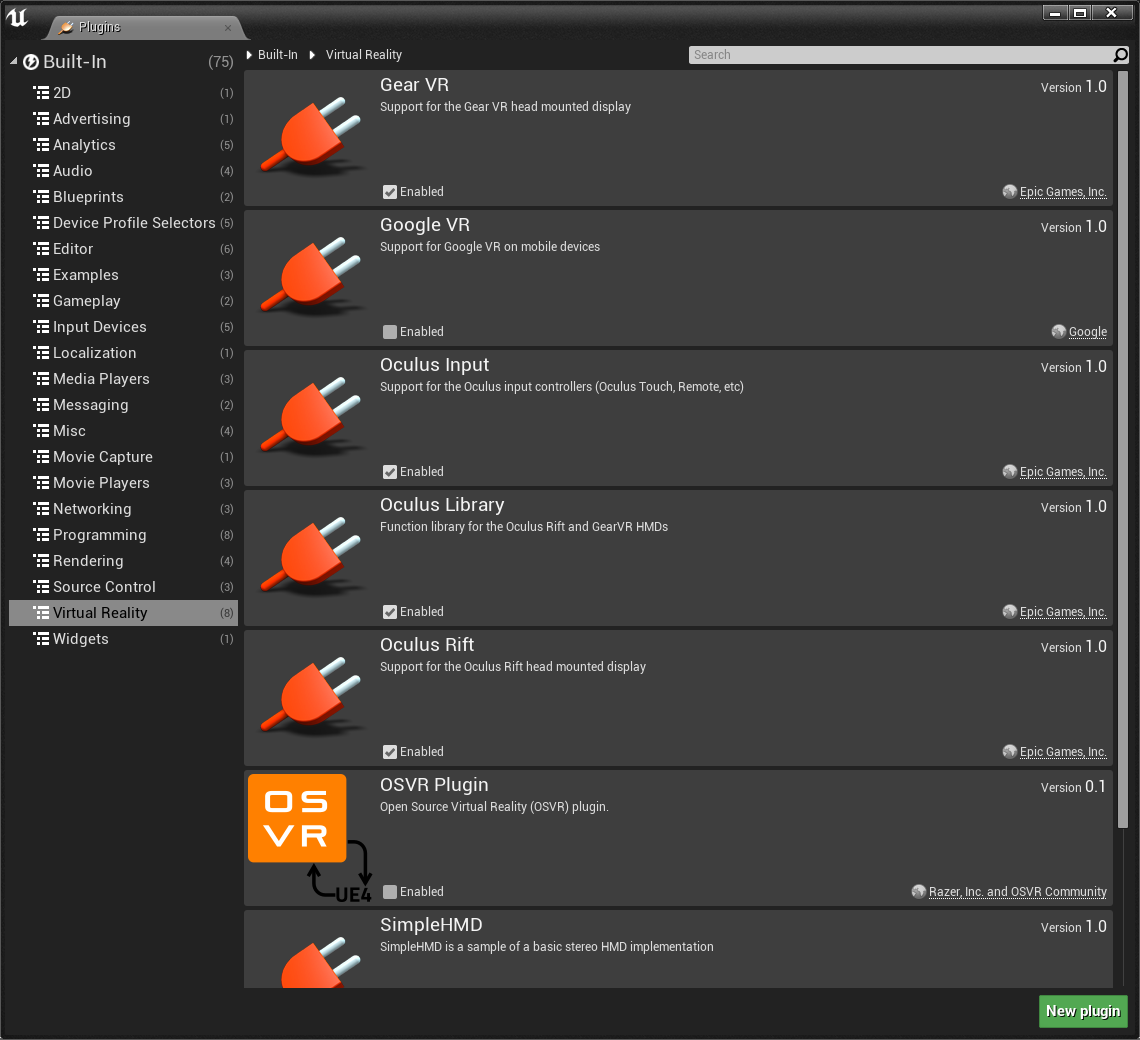Click the Rendering category list icon

41,561
